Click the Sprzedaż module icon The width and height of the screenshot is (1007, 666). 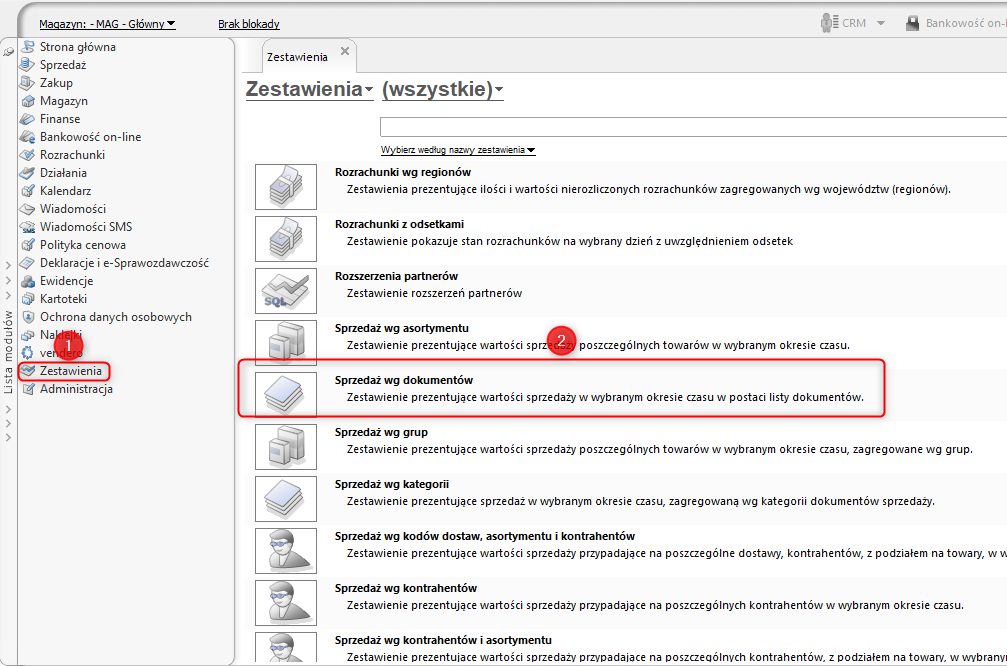click(x=27, y=65)
